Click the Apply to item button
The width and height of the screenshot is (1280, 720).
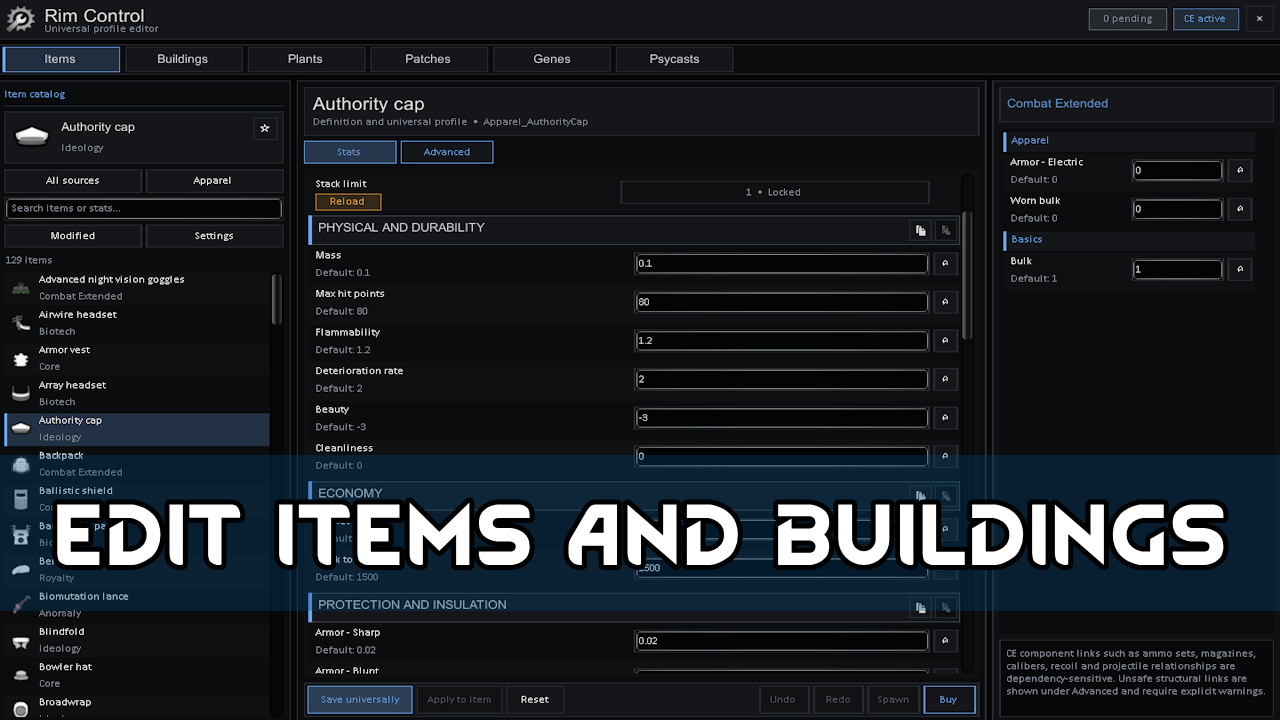click(460, 700)
